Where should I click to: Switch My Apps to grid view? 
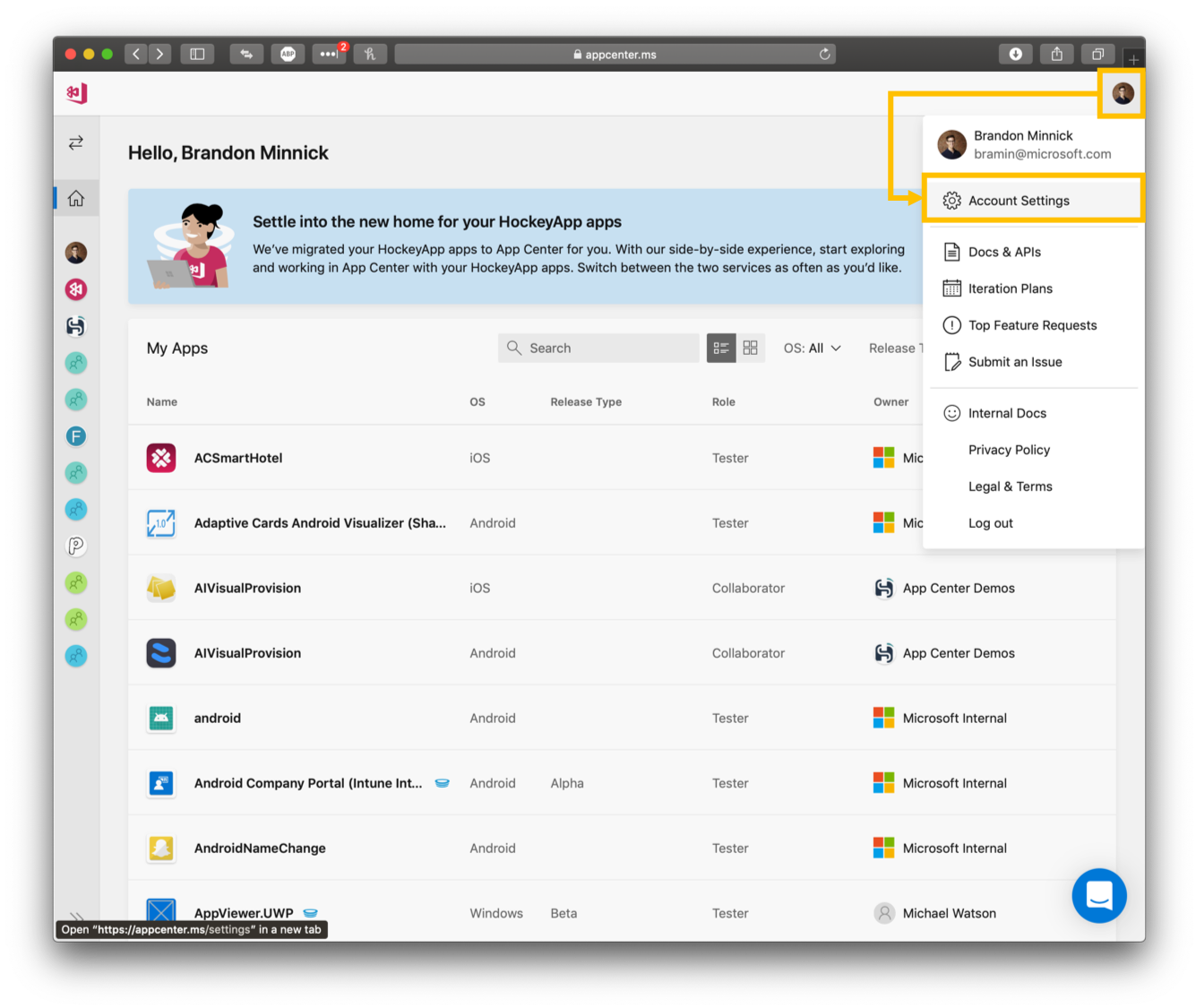pyautogui.click(x=751, y=348)
